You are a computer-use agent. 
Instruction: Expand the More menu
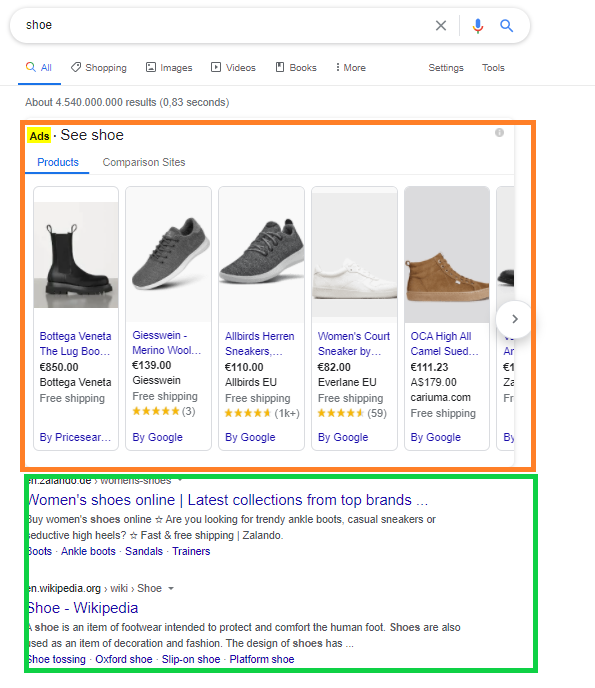pos(351,68)
